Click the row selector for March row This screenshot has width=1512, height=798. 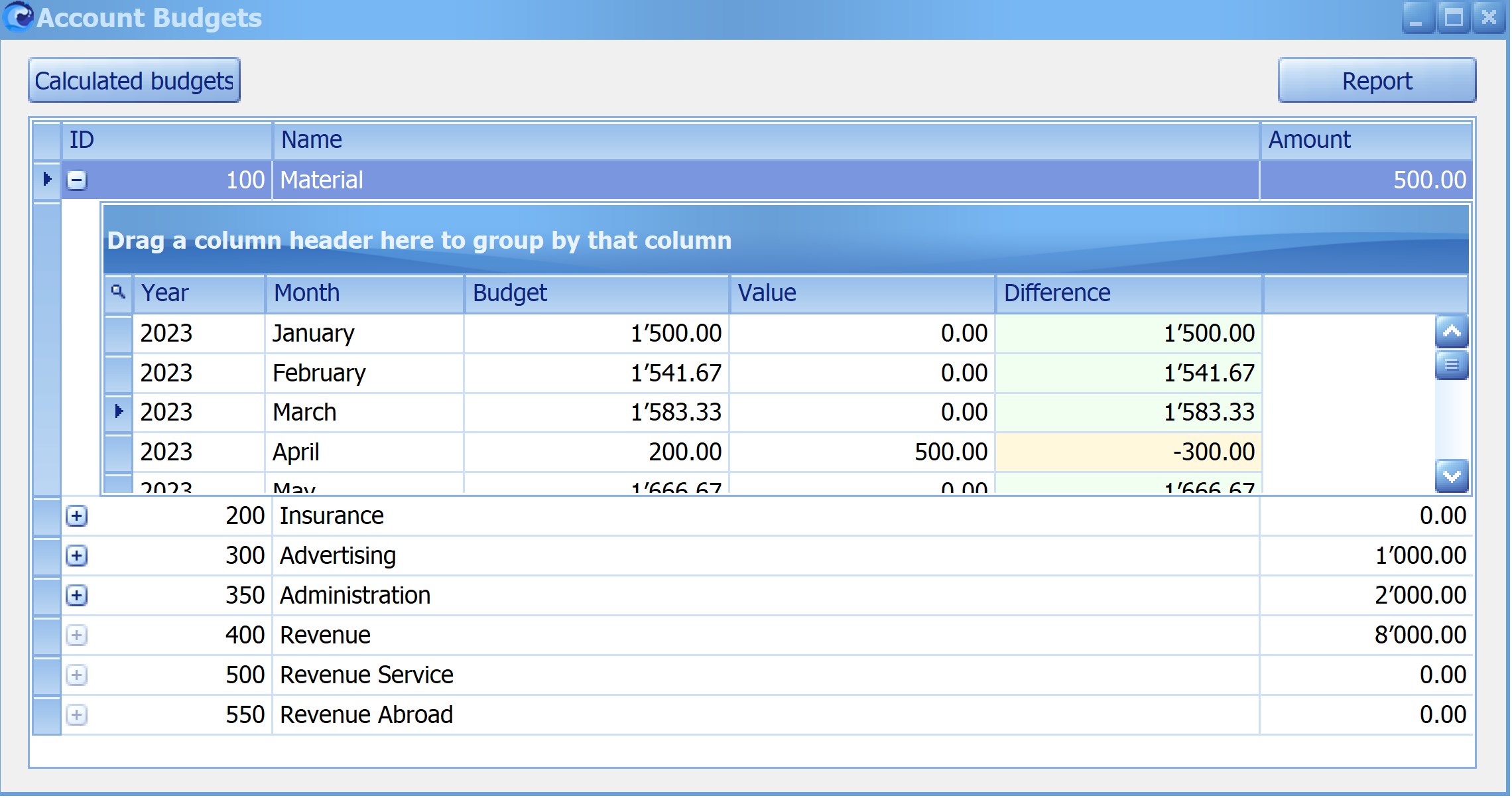coord(119,413)
